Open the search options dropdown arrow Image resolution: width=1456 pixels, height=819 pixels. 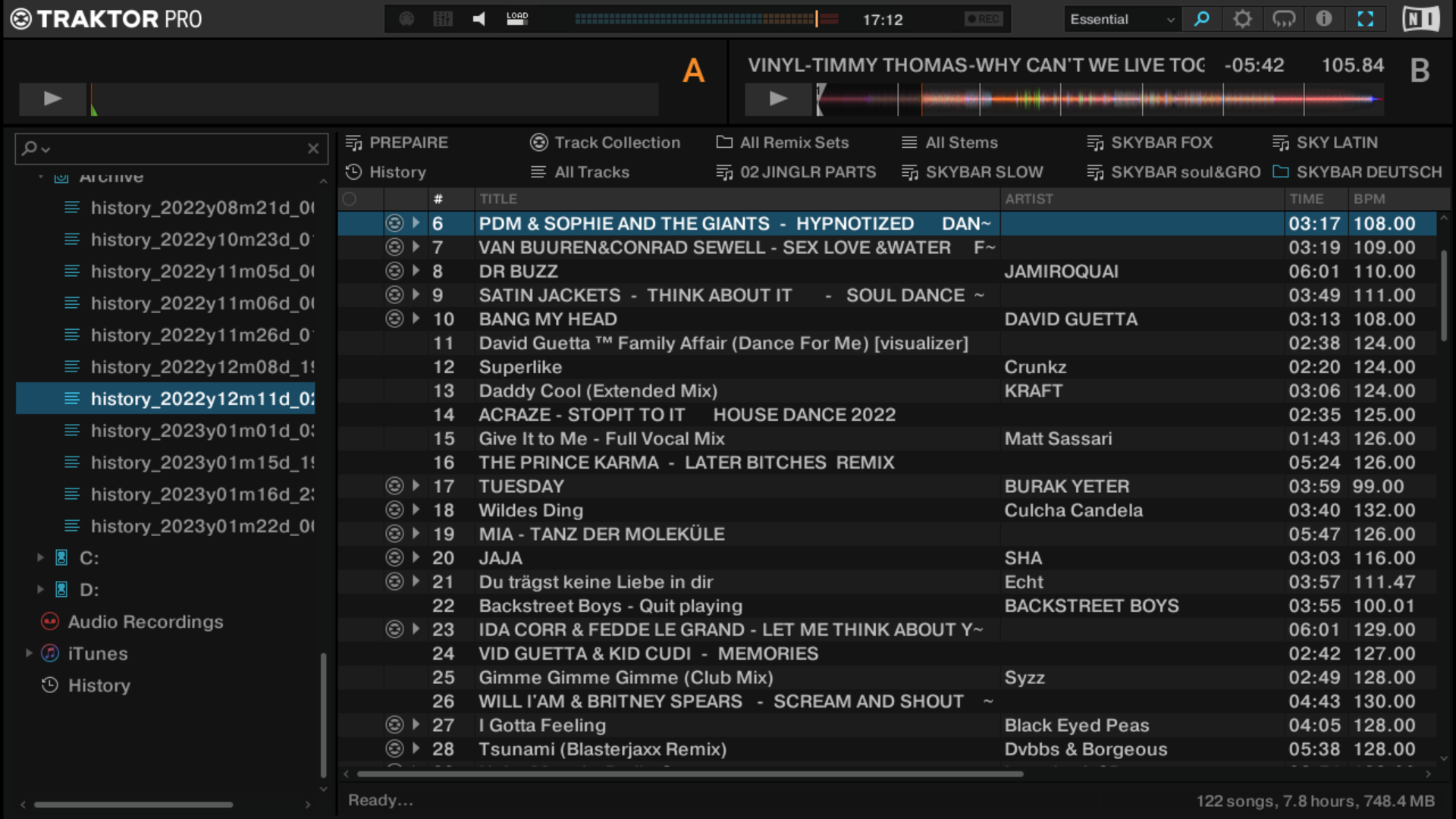tap(45, 149)
